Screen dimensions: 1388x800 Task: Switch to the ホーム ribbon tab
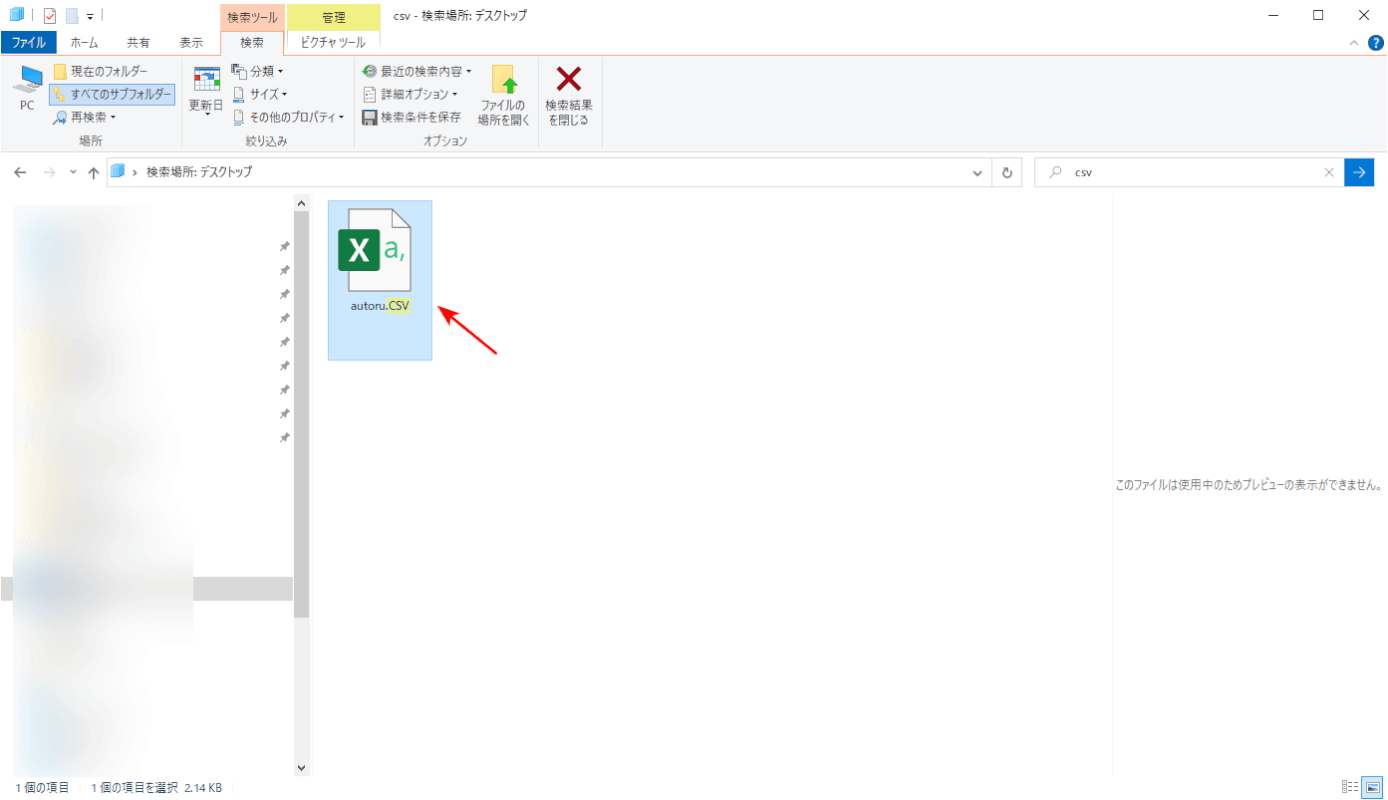(x=84, y=43)
